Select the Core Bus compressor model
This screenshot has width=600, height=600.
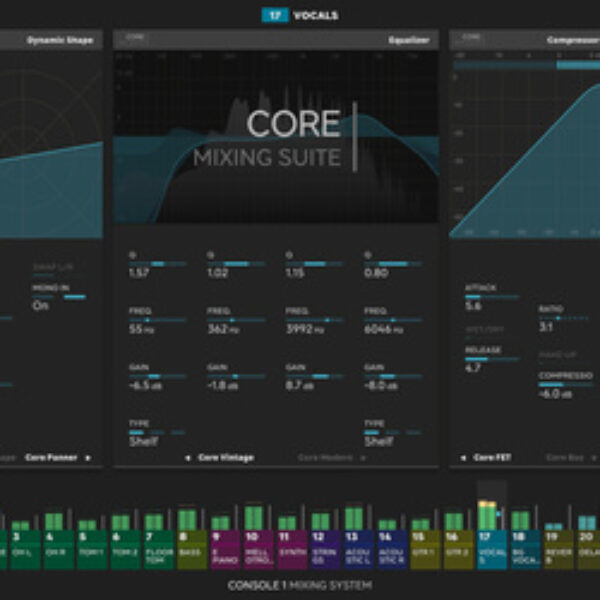tap(565, 458)
